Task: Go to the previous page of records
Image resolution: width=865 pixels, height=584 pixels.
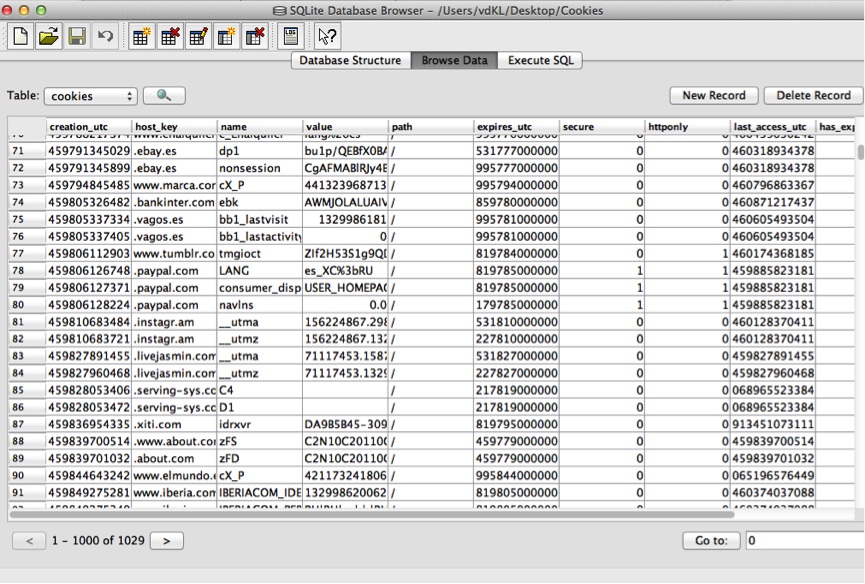Action: point(29,540)
